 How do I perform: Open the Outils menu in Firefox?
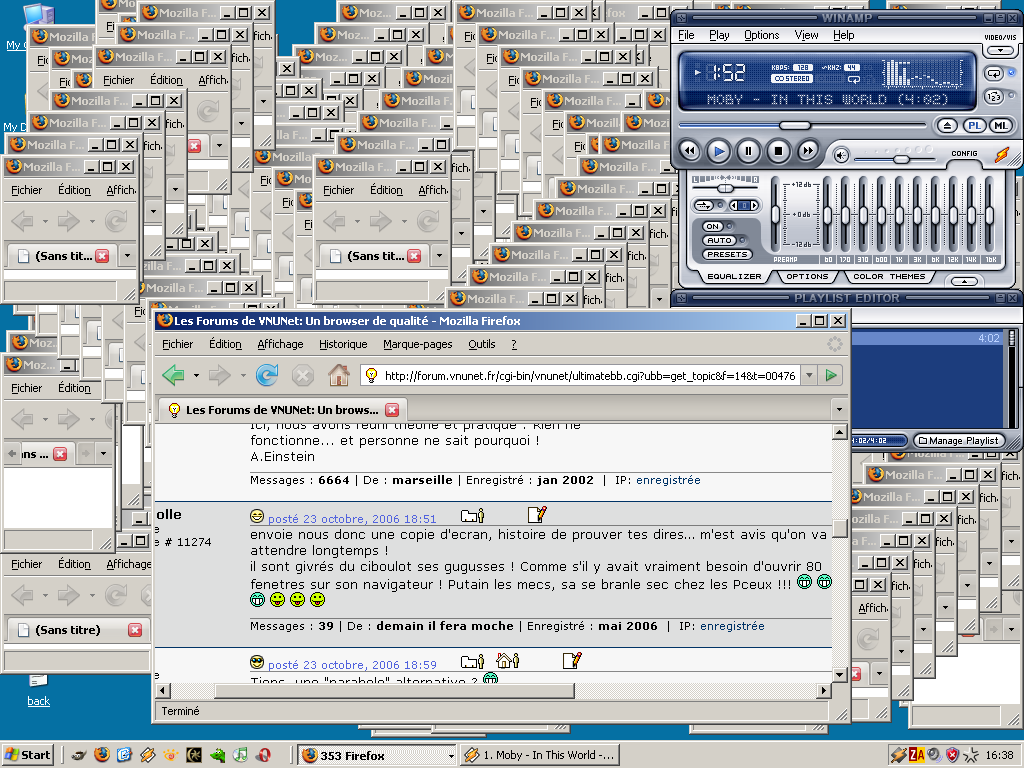point(482,344)
